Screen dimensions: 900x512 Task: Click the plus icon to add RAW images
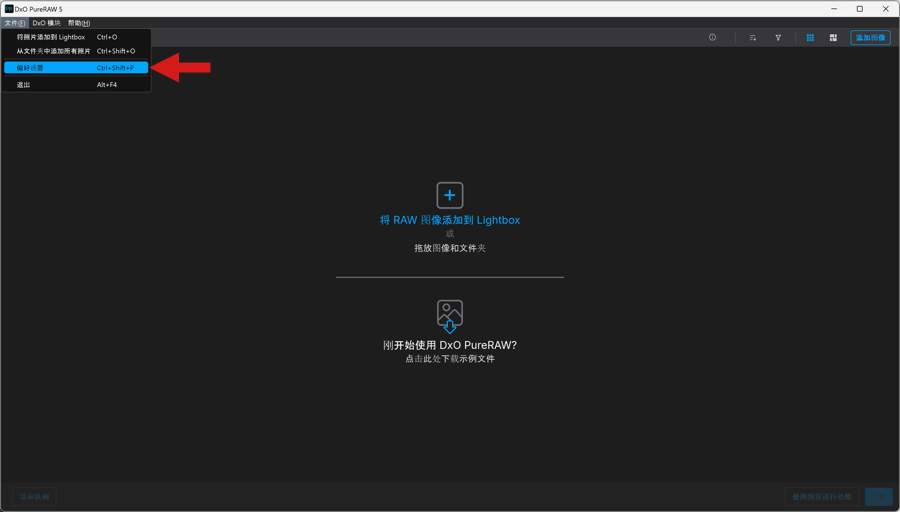[x=449, y=195]
